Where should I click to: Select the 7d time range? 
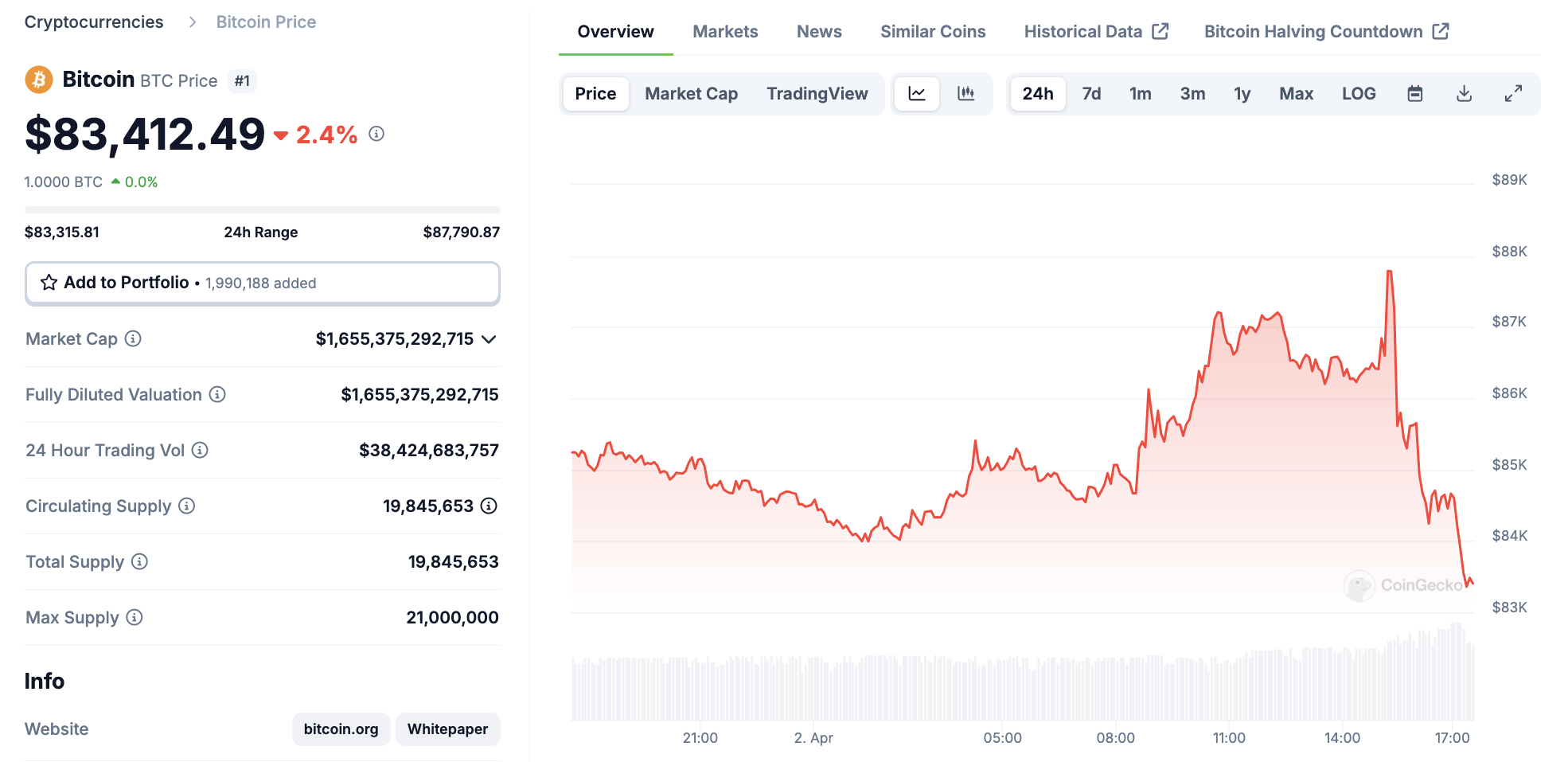1091,94
